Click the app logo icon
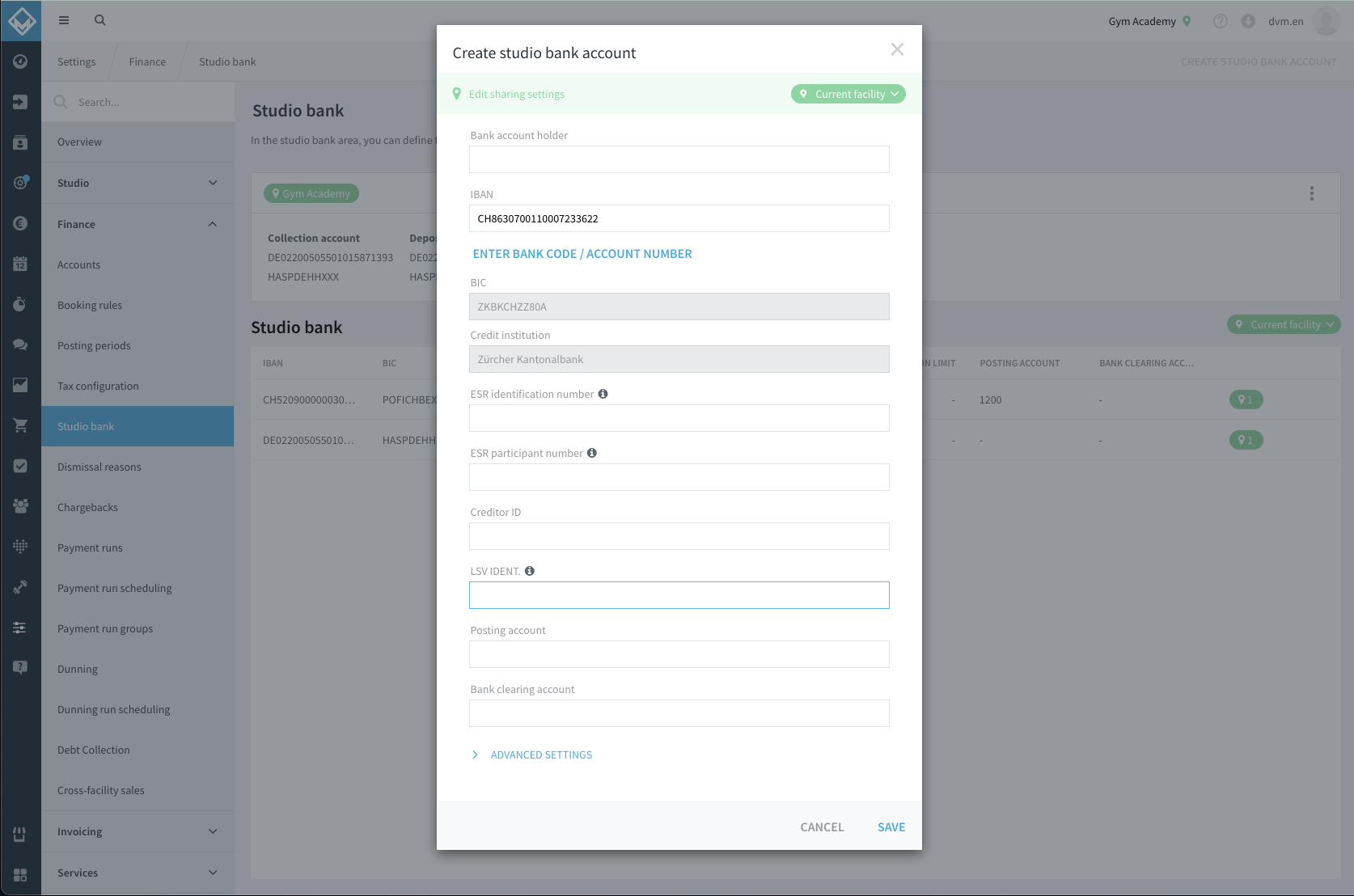This screenshot has width=1354, height=896. pos(21,20)
